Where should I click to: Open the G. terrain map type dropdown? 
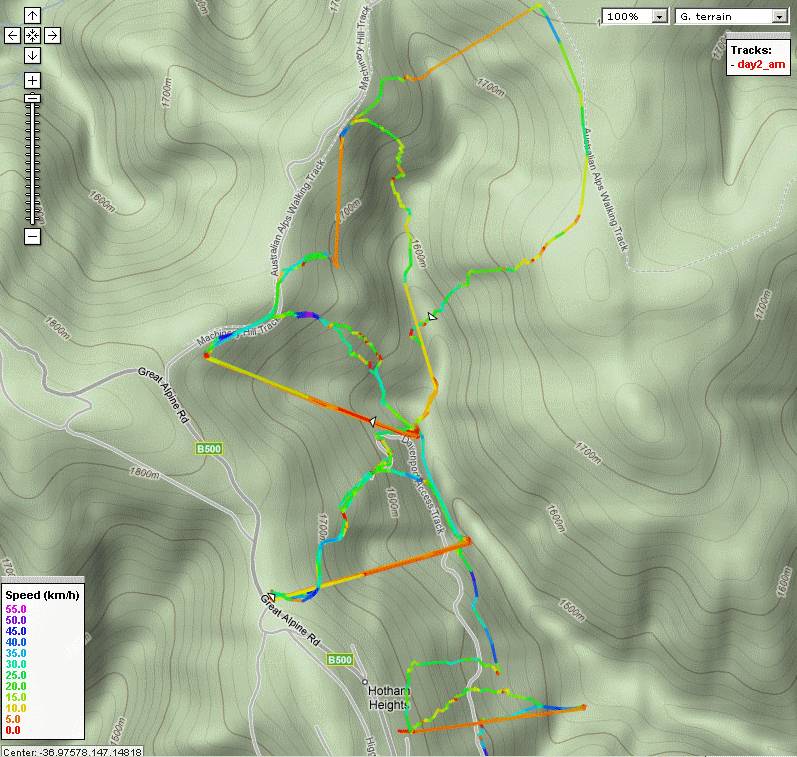tap(731, 17)
